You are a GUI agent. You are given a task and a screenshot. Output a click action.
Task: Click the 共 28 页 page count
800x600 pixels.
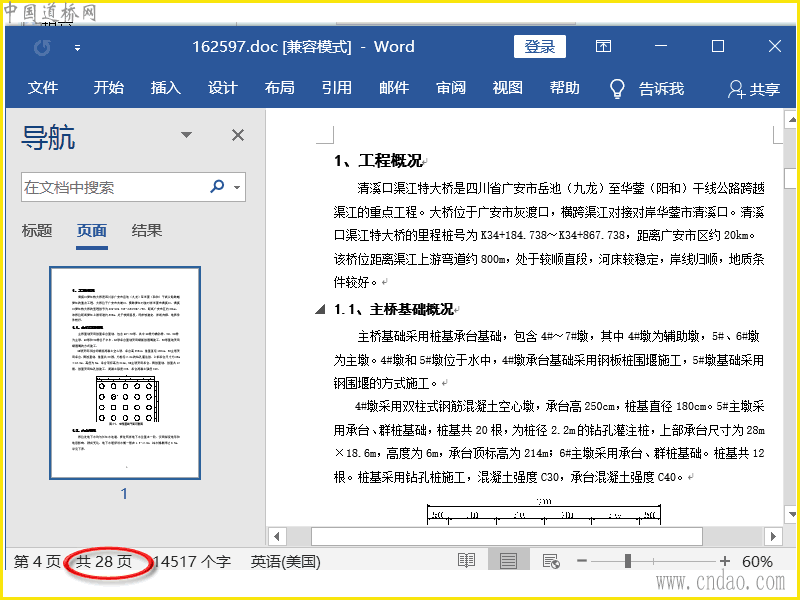(104, 561)
